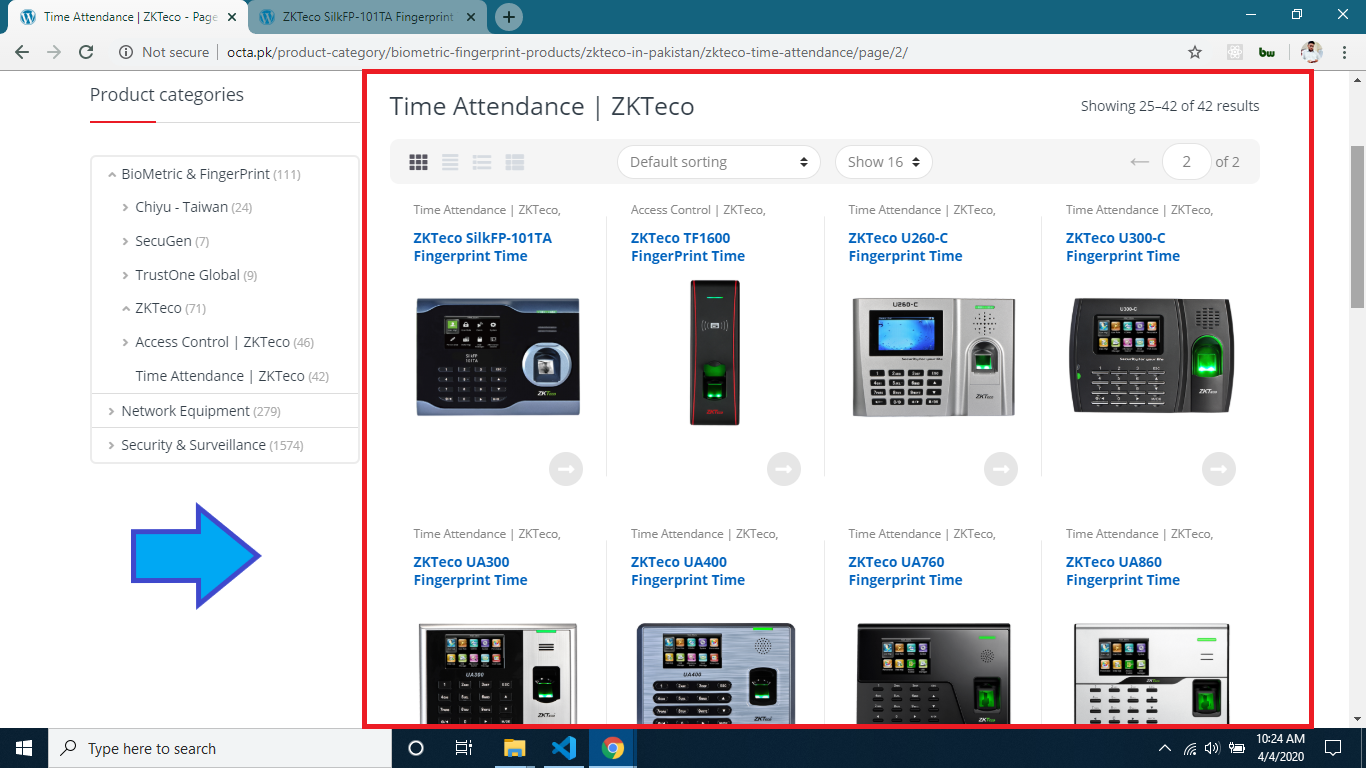Click the Windows search box
The width and height of the screenshot is (1366, 768).
[x=220, y=748]
